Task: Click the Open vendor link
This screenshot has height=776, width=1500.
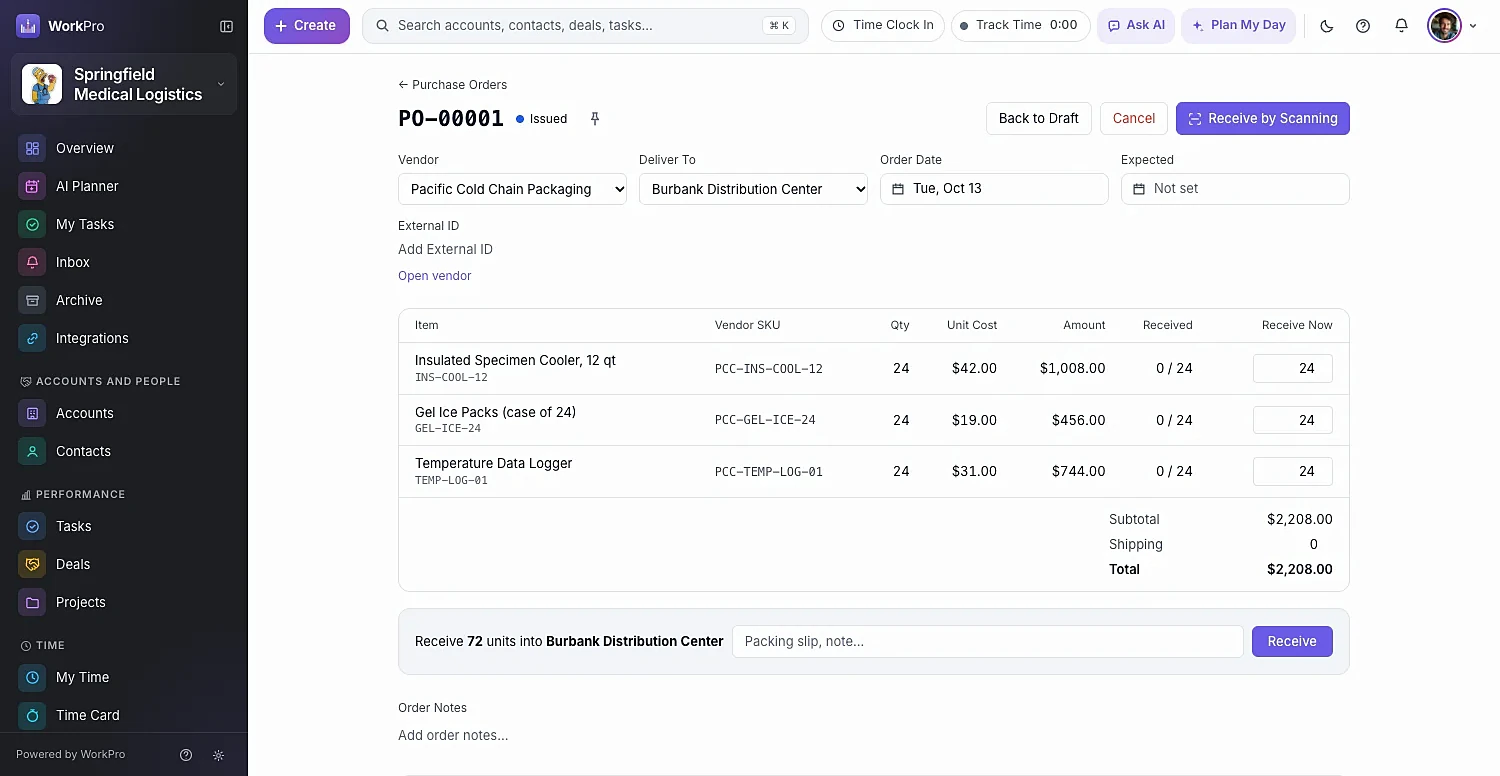Action: point(435,276)
